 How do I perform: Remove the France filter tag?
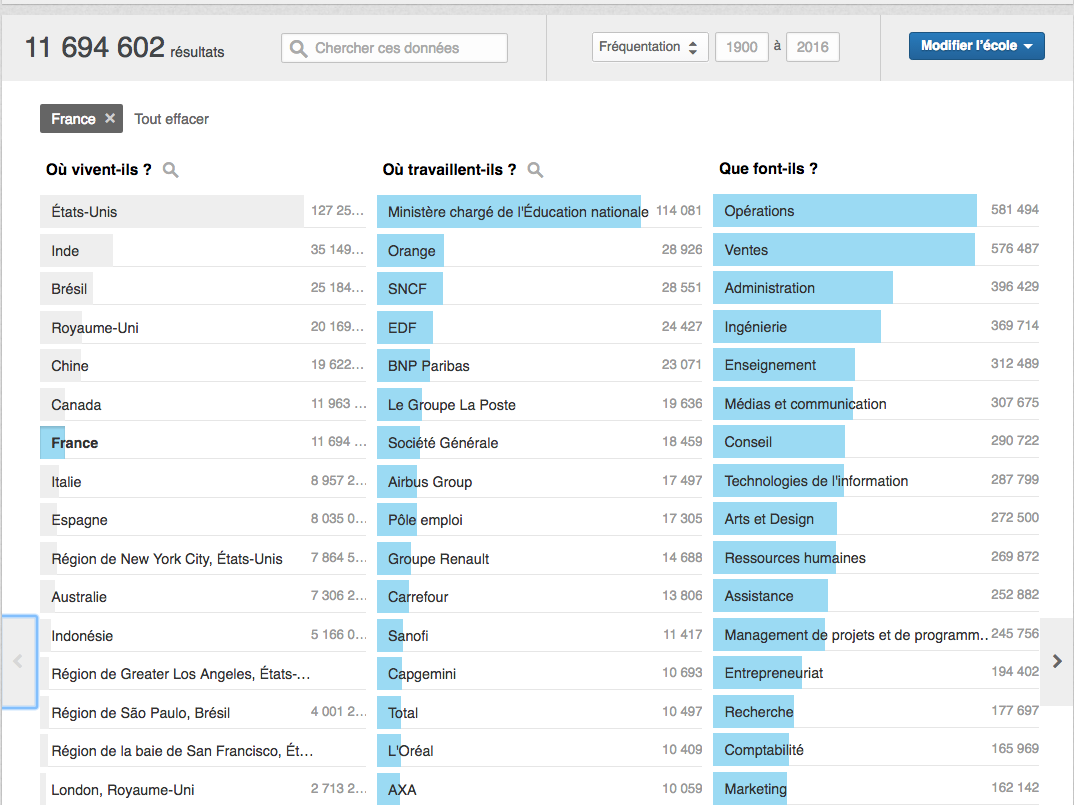110,118
